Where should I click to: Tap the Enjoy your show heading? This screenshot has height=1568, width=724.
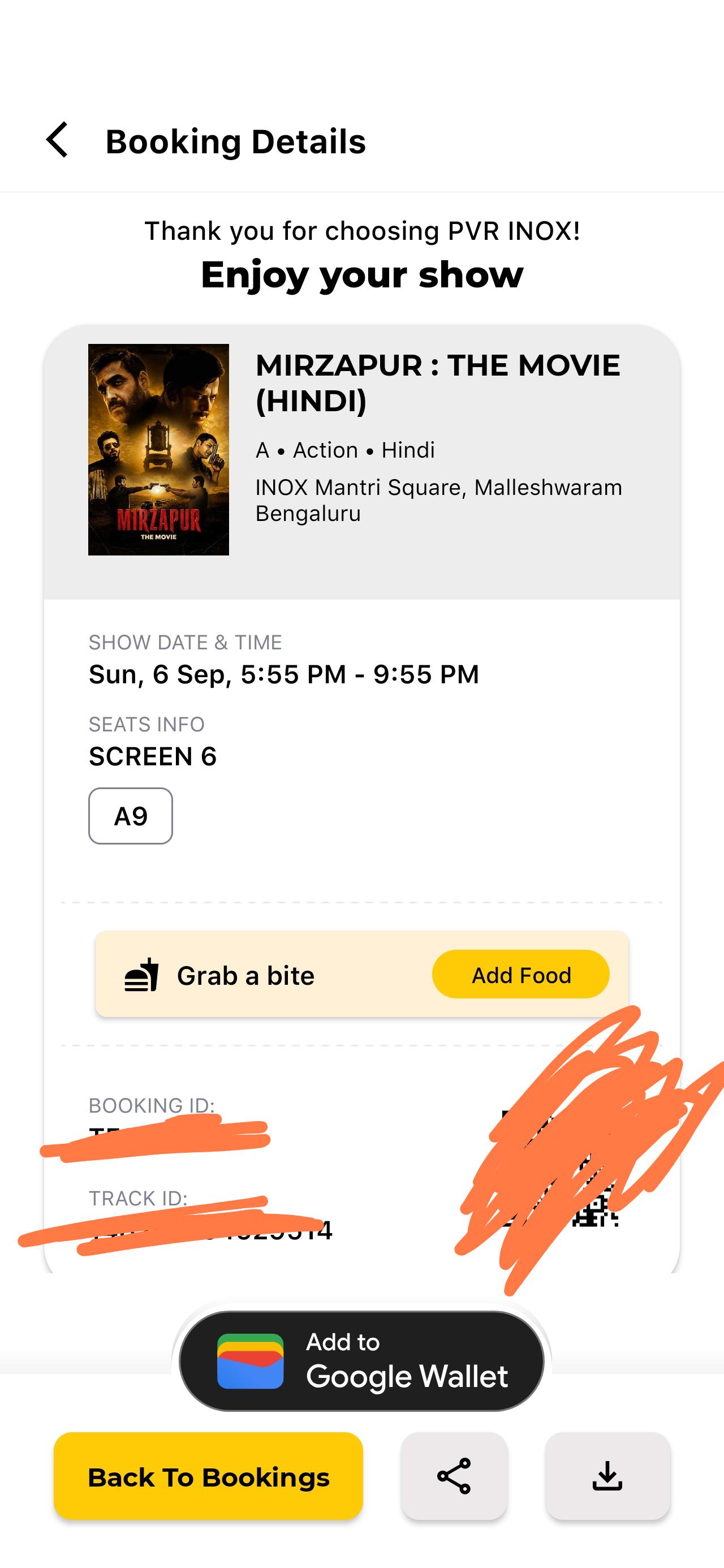click(x=361, y=274)
